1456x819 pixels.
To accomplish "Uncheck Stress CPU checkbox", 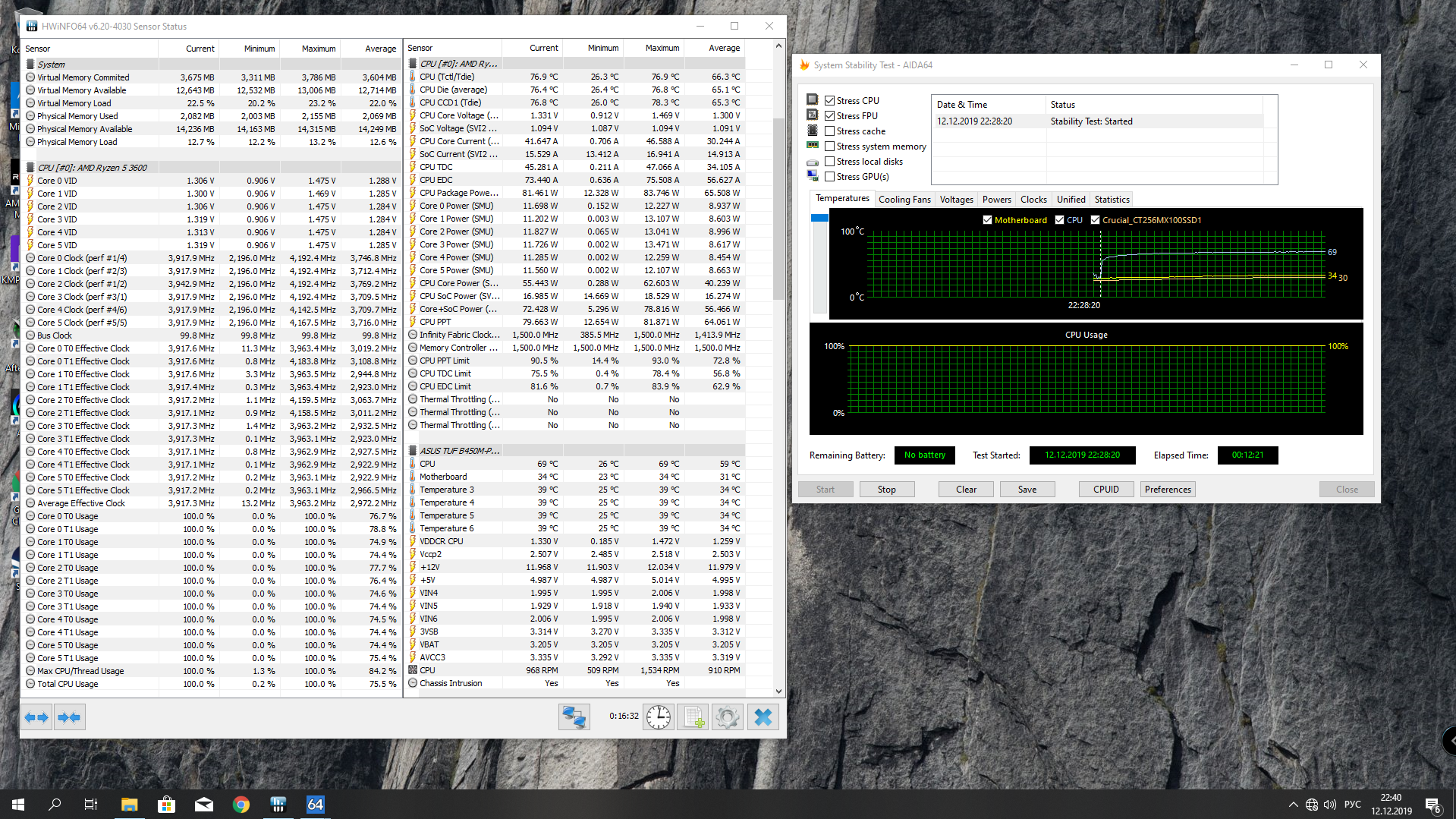I will tap(830, 100).
